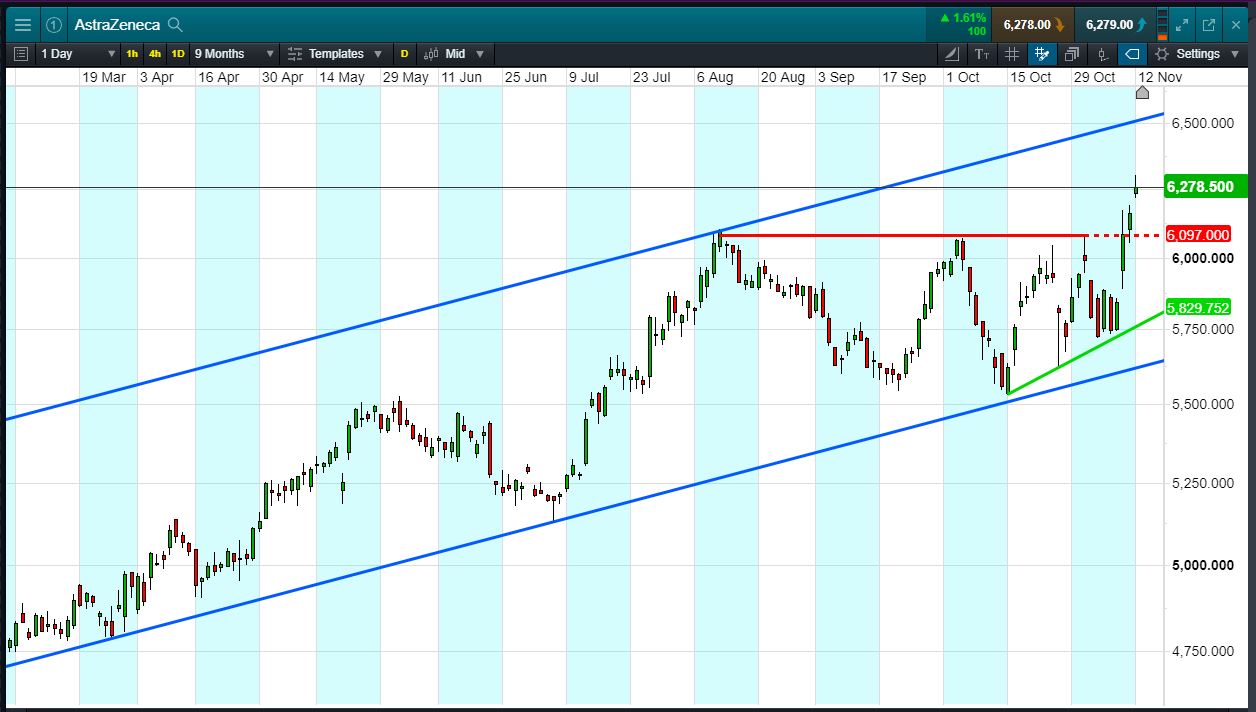This screenshot has width=1256, height=712.
Task: Expand the 1 Day interval dropdown
Action: click(x=78, y=54)
